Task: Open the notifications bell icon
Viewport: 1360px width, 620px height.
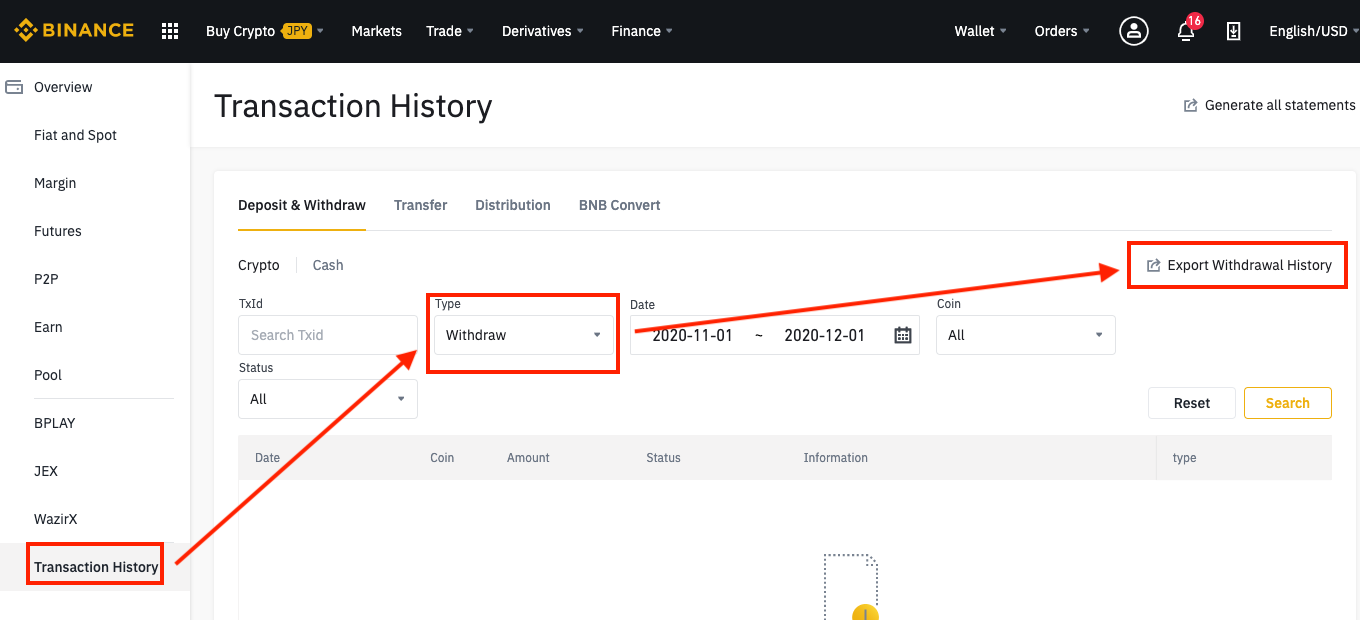Action: pyautogui.click(x=1186, y=31)
